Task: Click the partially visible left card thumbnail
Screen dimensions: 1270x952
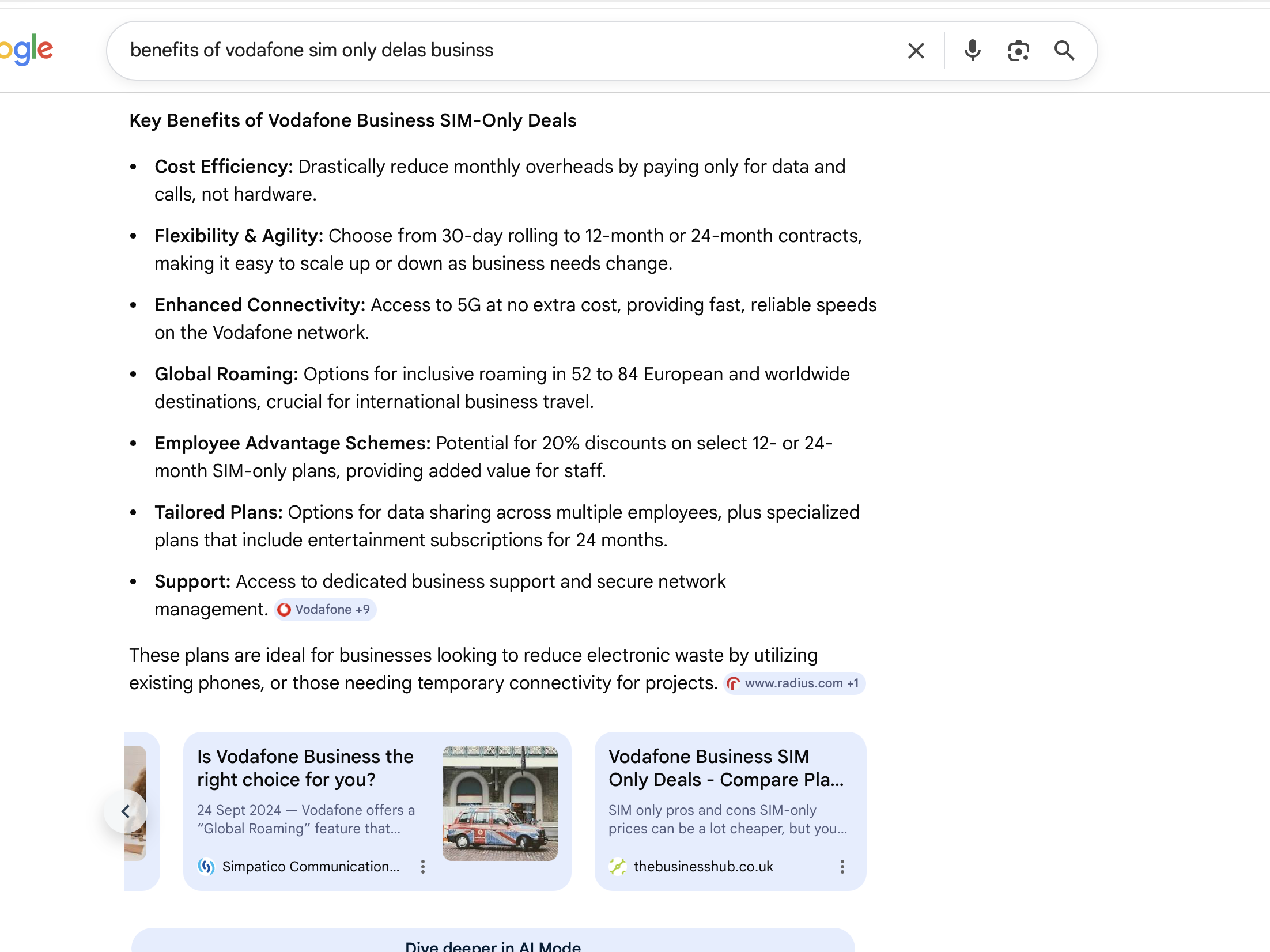Action: coord(135,803)
